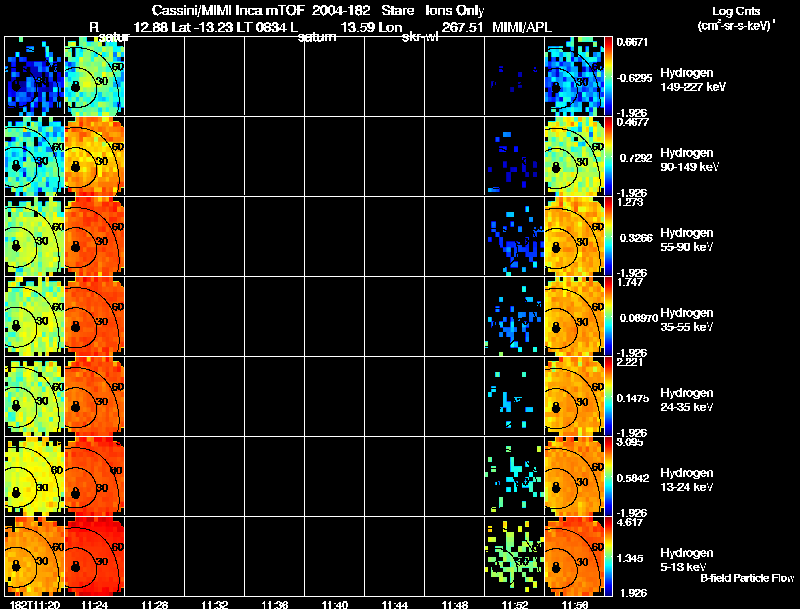
Task: Open the Hydrogen 55-90 keV image at 11:20
Action: click(34, 236)
